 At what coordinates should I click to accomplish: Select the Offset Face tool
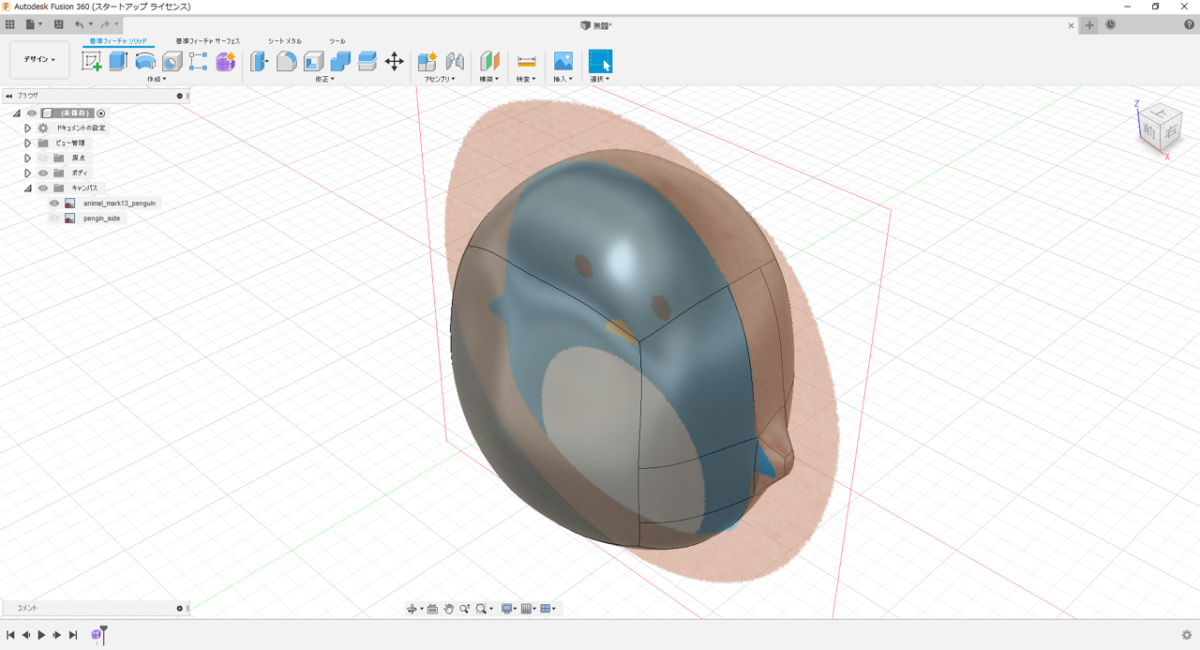(x=367, y=62)
